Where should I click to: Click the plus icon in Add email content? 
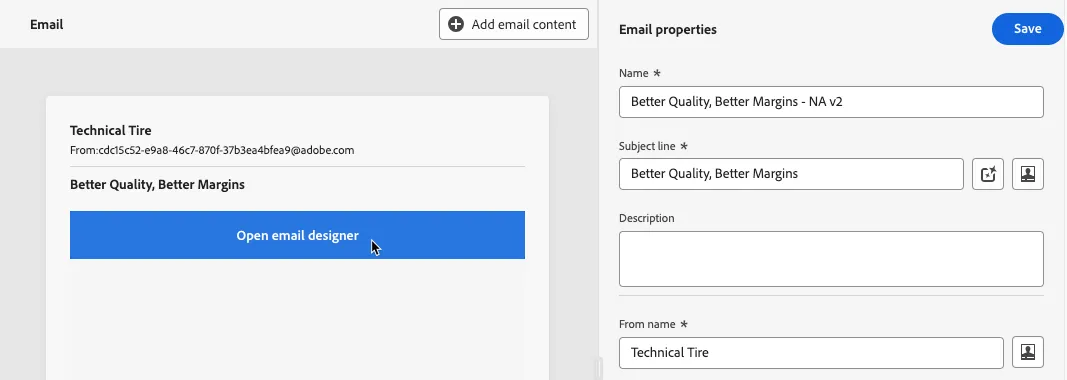[x=456, y=25]
